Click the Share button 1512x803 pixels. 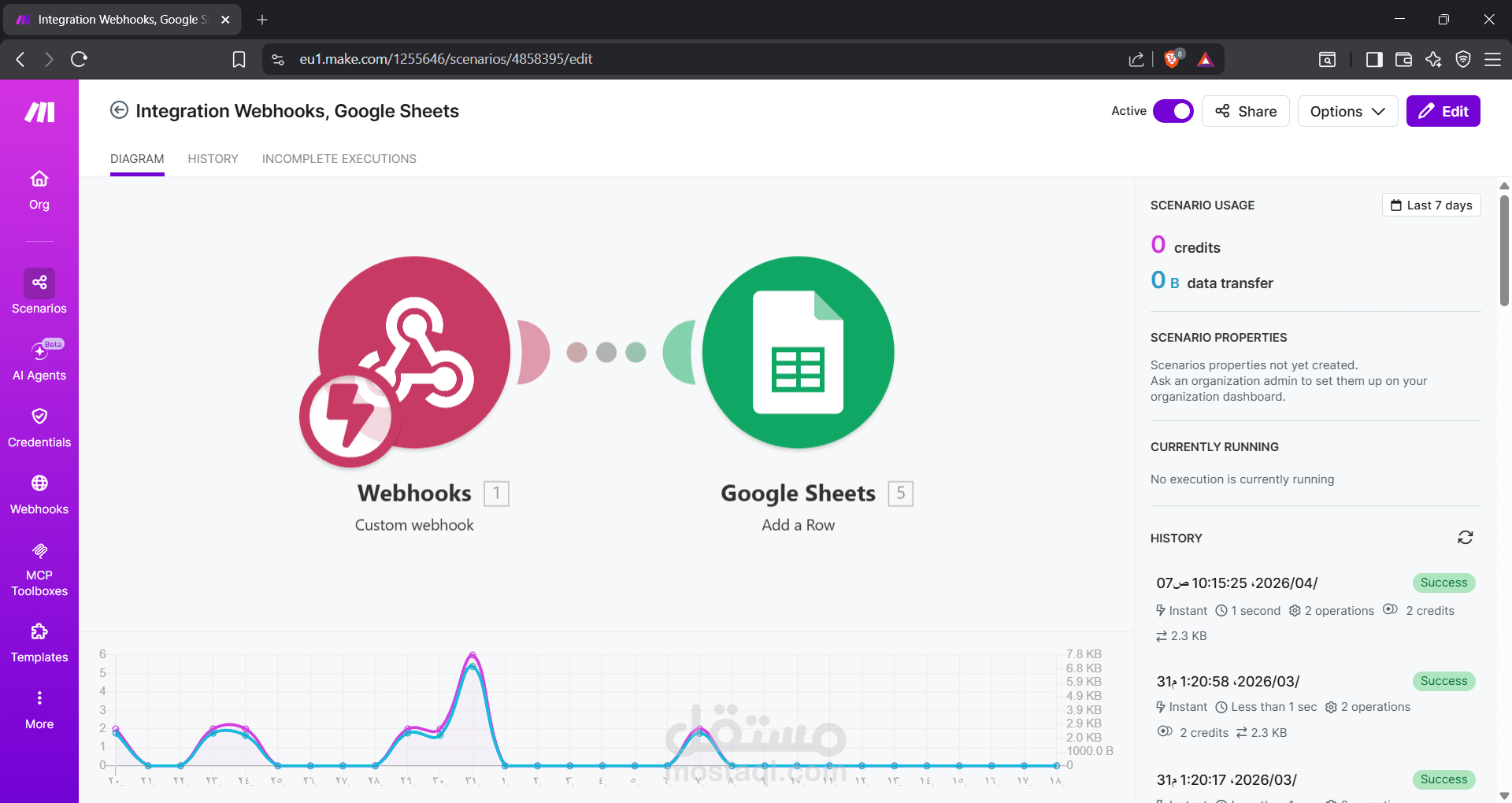(x=1245, y=111)
